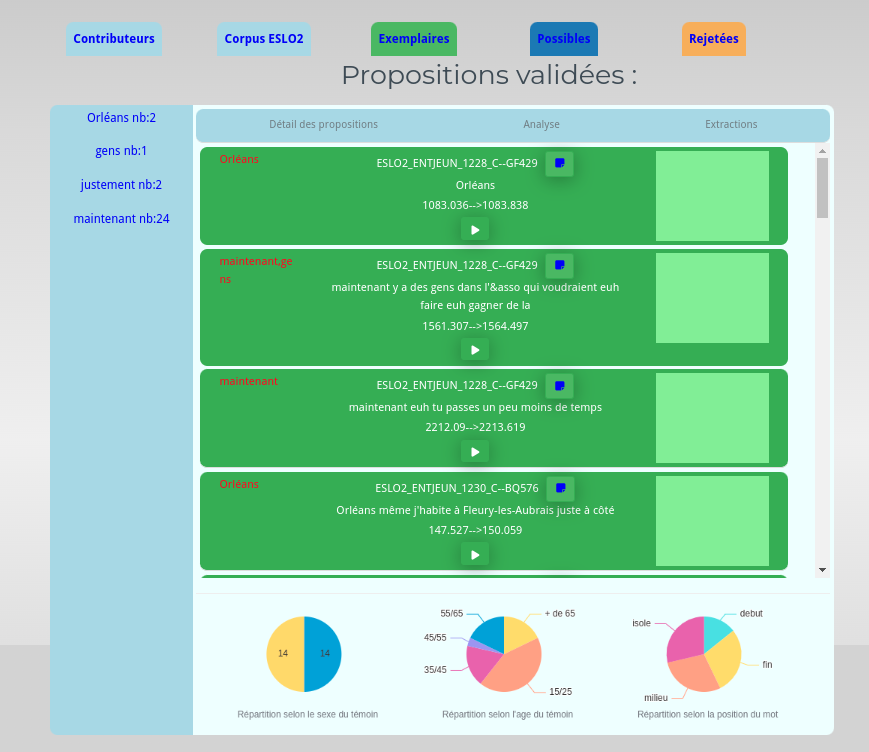Go to the Exemplaires tab

point(414,39)
